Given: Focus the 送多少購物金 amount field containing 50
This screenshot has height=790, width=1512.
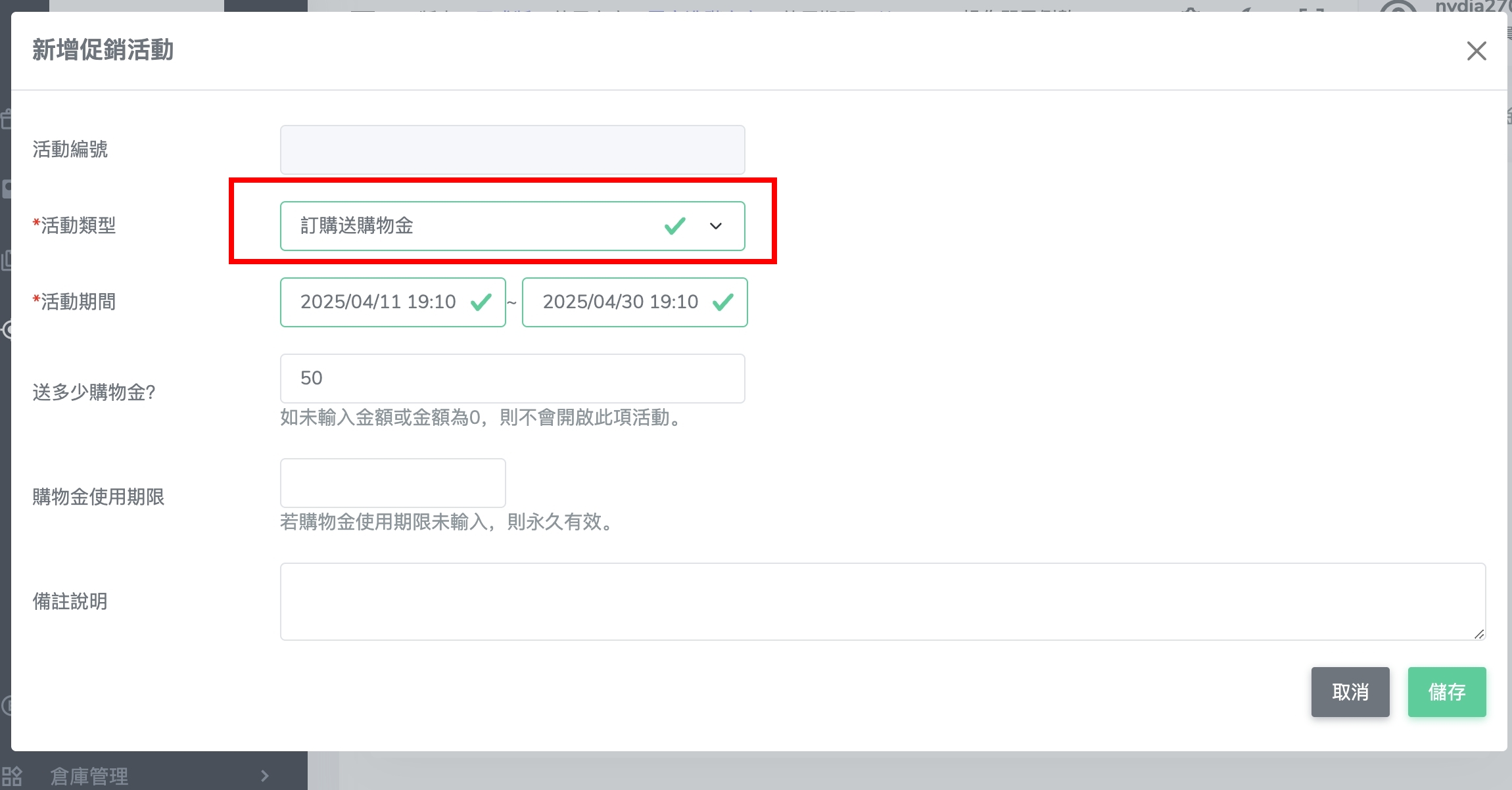Looking at the screenshot, I should pyautogui.click(x=512, y=379).
